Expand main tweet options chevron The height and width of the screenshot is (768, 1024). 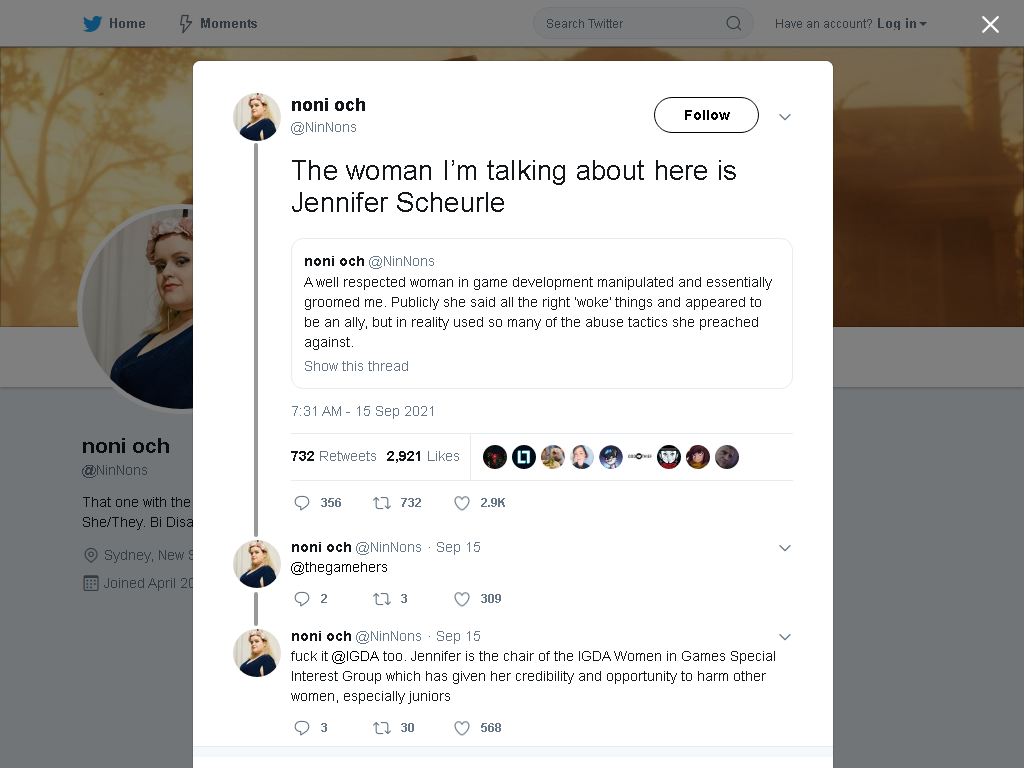point(785,117)
